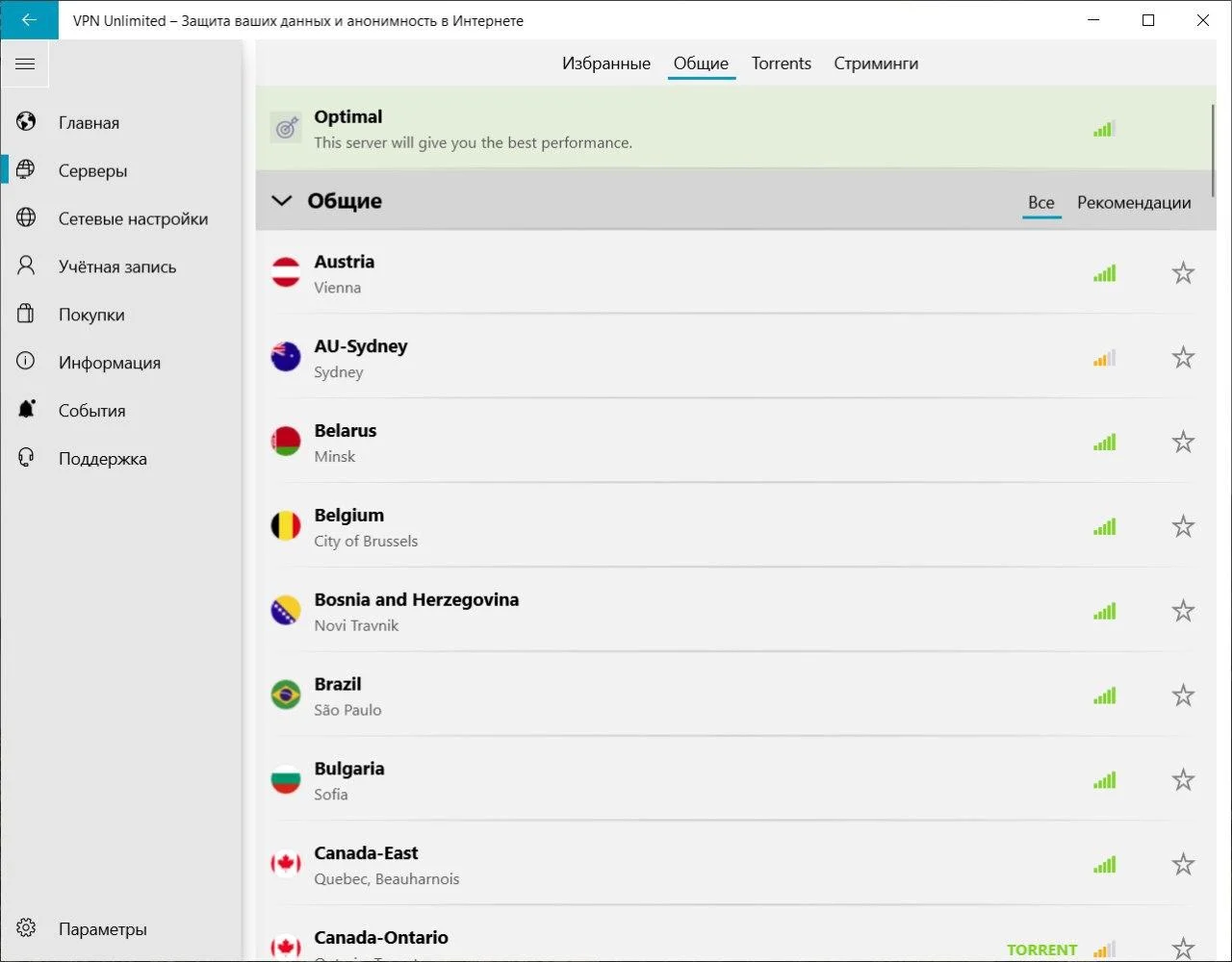Click the Austria flag icon
This screenshot has width=1232, height=962.
(x=286, y=273)
